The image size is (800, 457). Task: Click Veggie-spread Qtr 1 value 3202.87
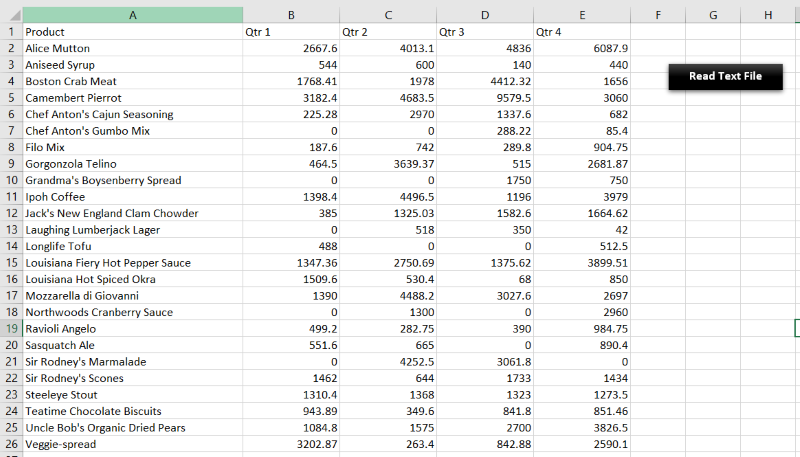pos(291,444)
